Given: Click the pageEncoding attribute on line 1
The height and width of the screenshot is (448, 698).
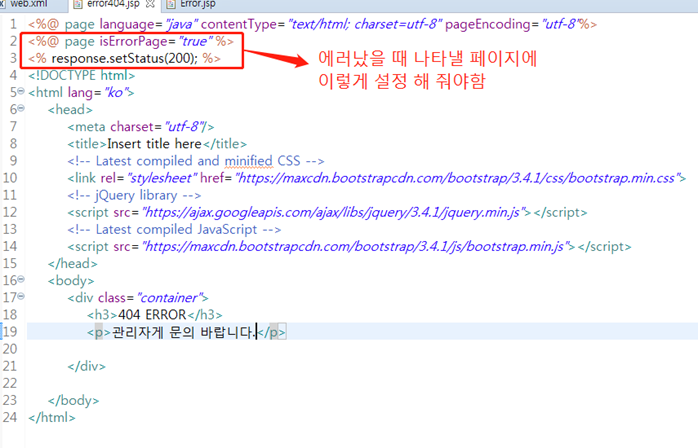Looking at the screenshot, I should (x=486, y=24).
